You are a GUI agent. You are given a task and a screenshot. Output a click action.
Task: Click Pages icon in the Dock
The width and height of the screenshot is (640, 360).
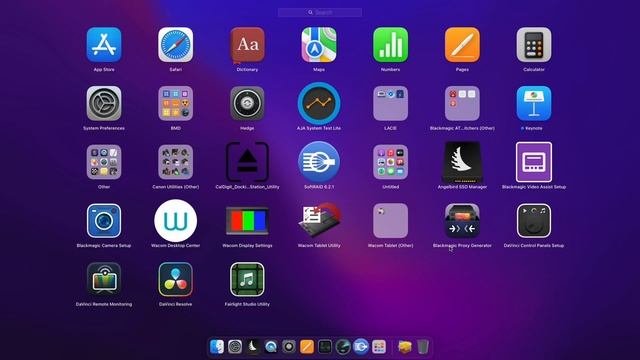click(307, 347)
